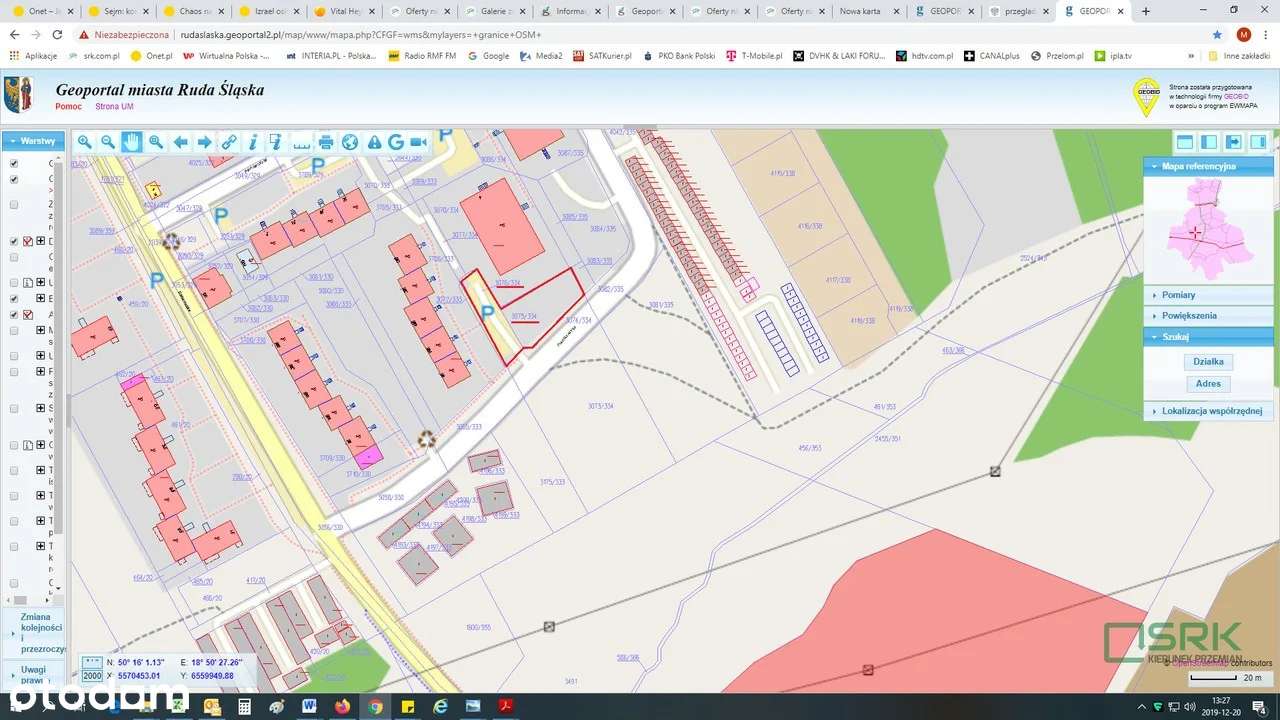The height and width of the screenshot is (720, 1280).
Task: Select the area information tool with rectangle
Action: click(277, 142)
